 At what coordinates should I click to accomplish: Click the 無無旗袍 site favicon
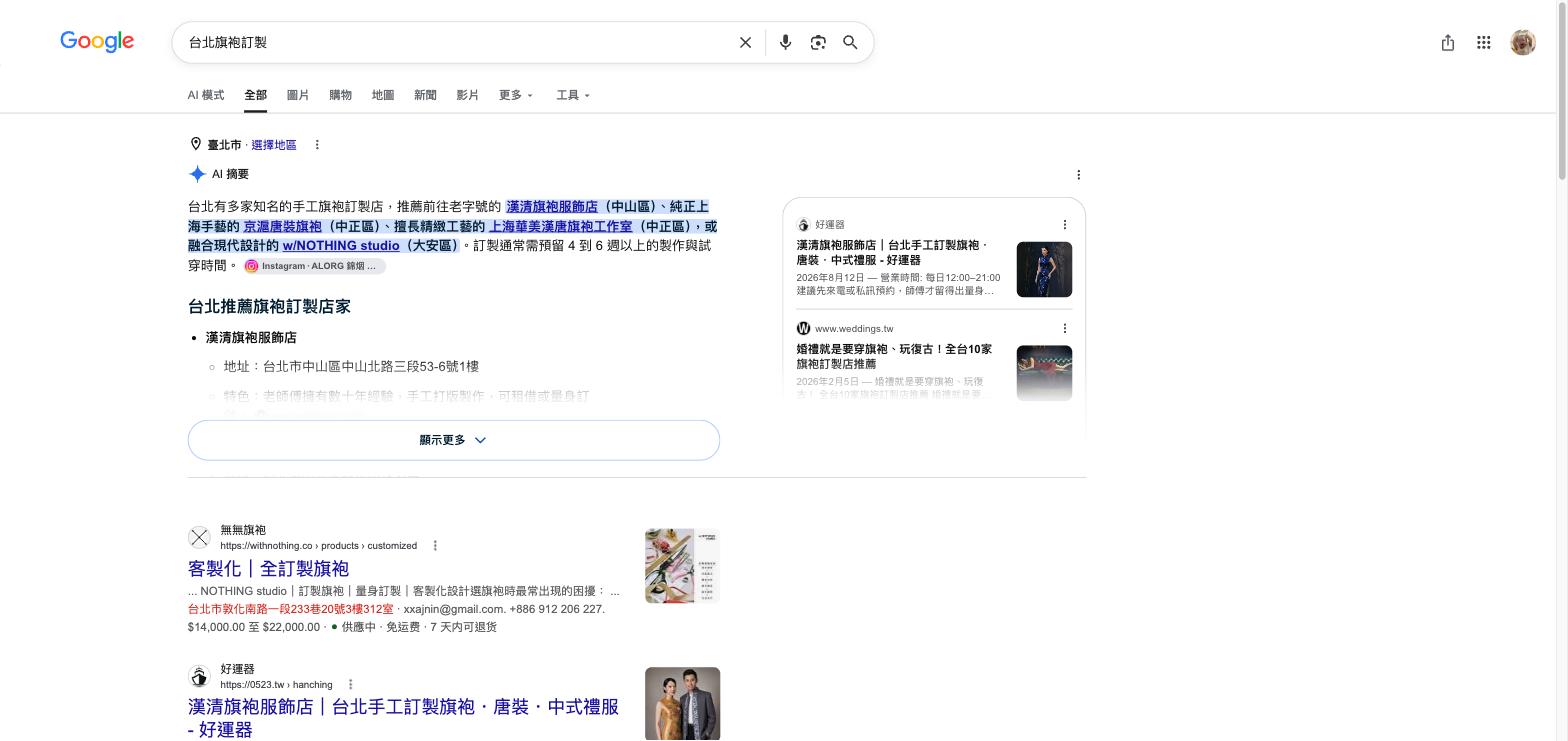[199, 538]
